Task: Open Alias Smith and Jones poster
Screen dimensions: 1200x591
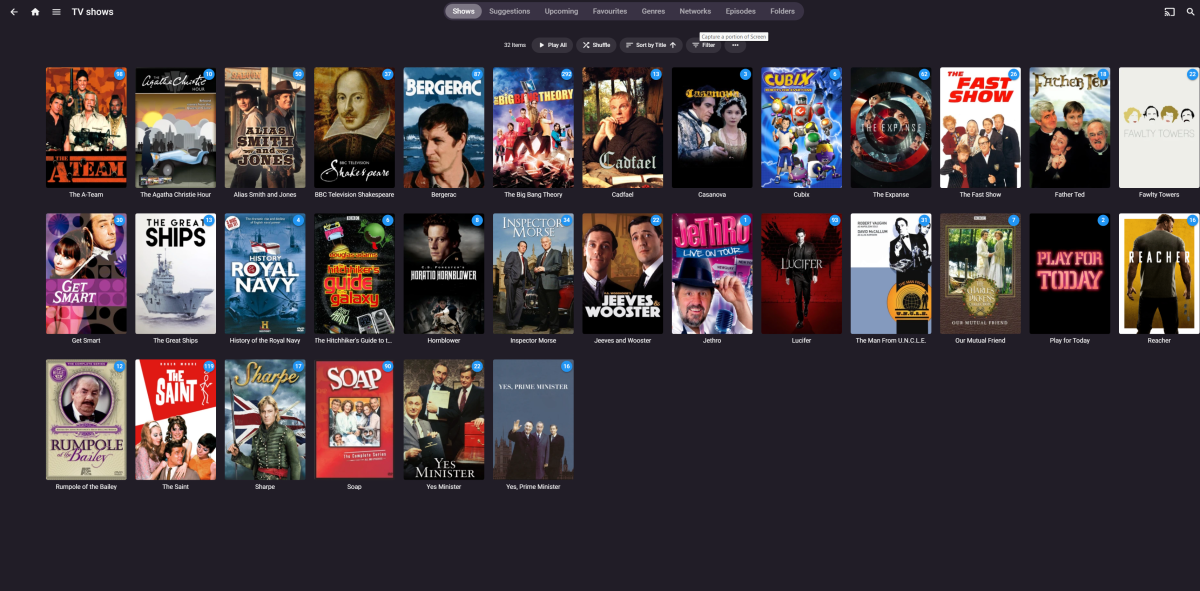Action: click(265, 127)
